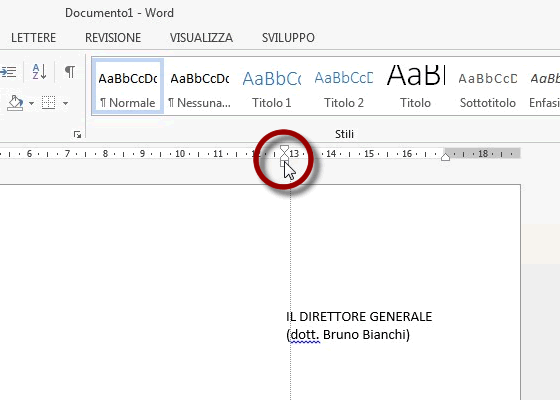Apply the Titolo 1 style
The image size is (560, 400).
click(272, 86)
